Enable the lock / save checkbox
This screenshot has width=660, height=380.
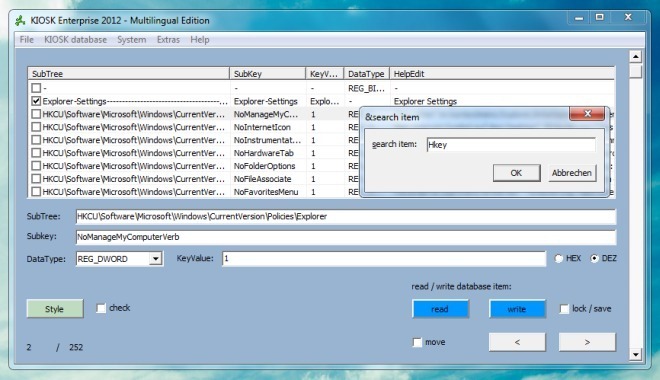pos(564,309)
